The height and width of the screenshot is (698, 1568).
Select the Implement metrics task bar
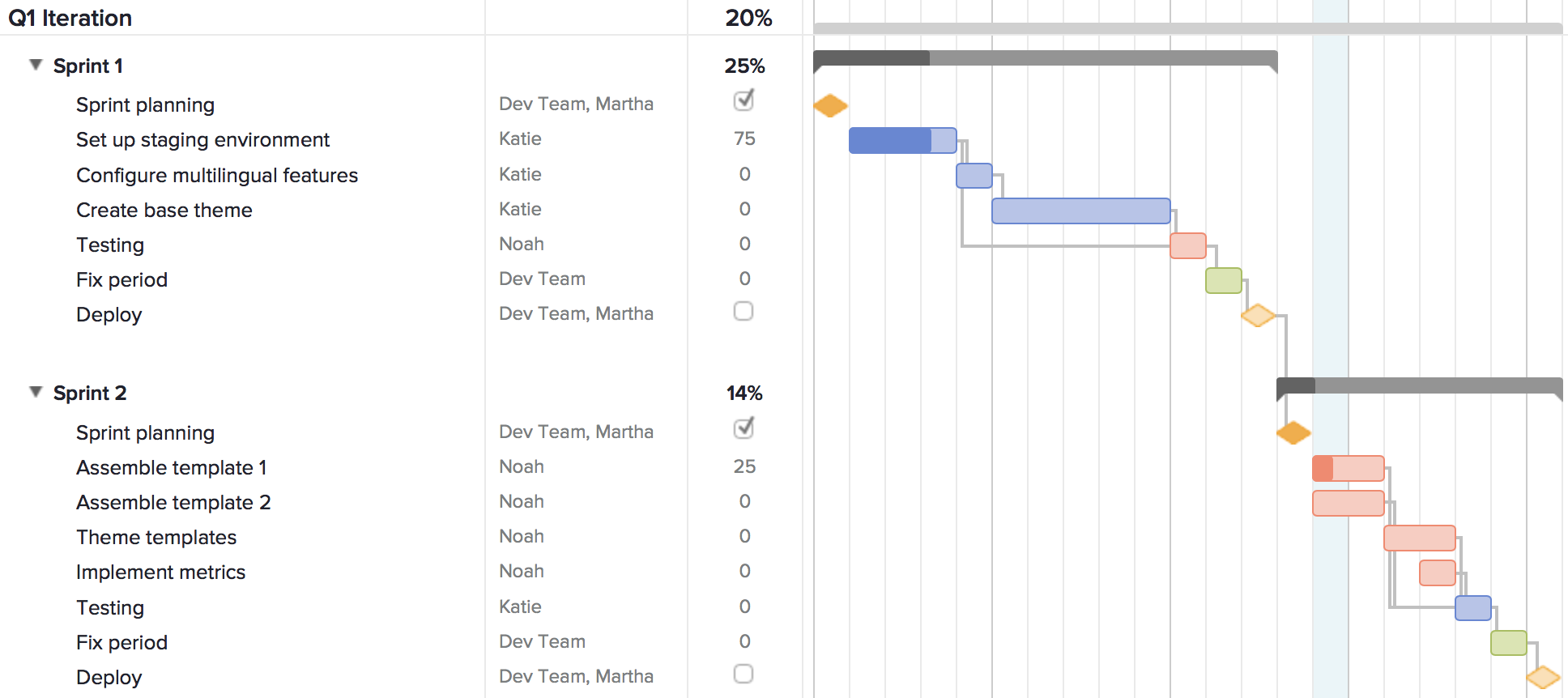tap(1437, 572)
